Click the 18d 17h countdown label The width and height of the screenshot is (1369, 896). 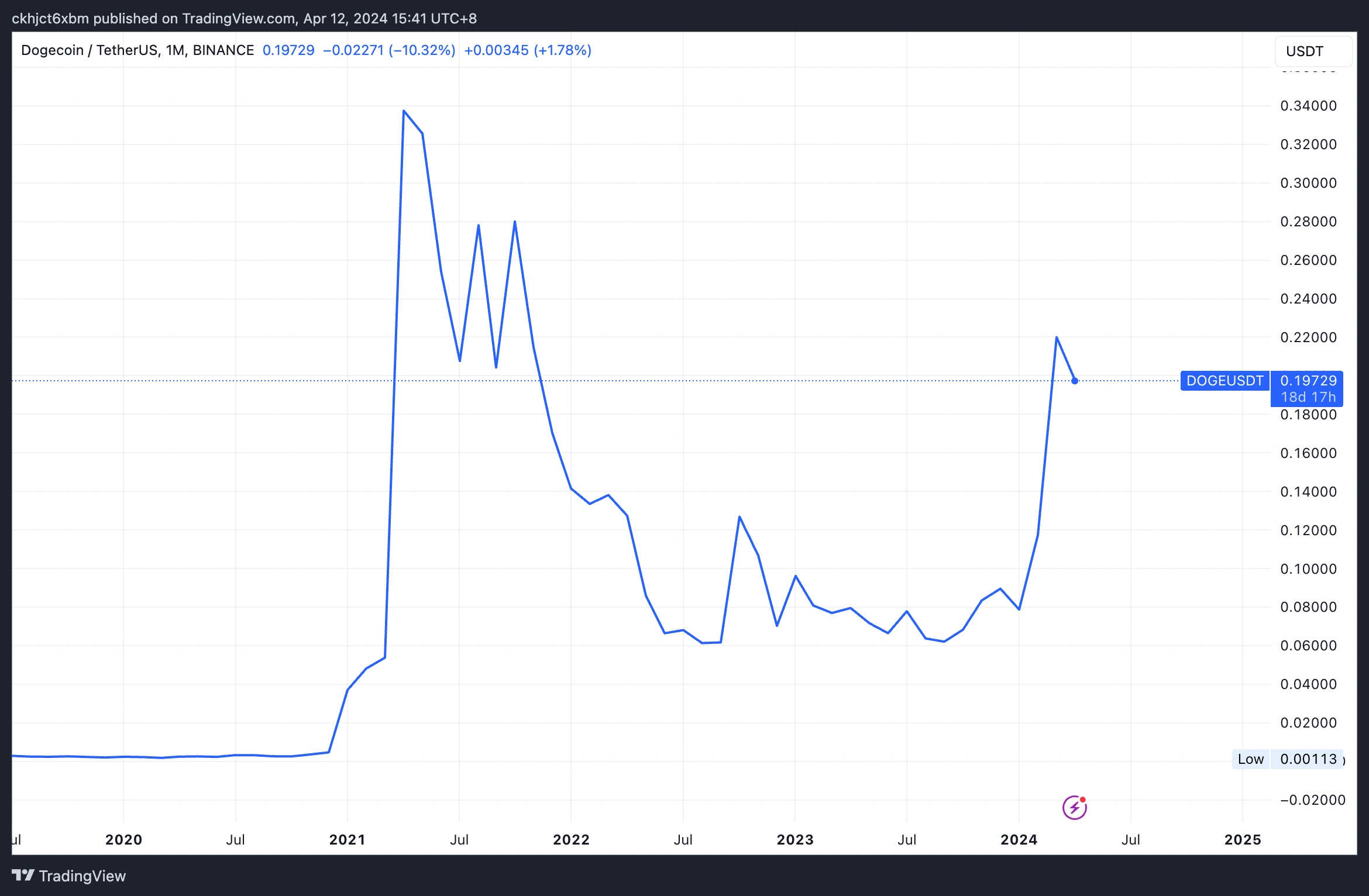click(1308, 397)
